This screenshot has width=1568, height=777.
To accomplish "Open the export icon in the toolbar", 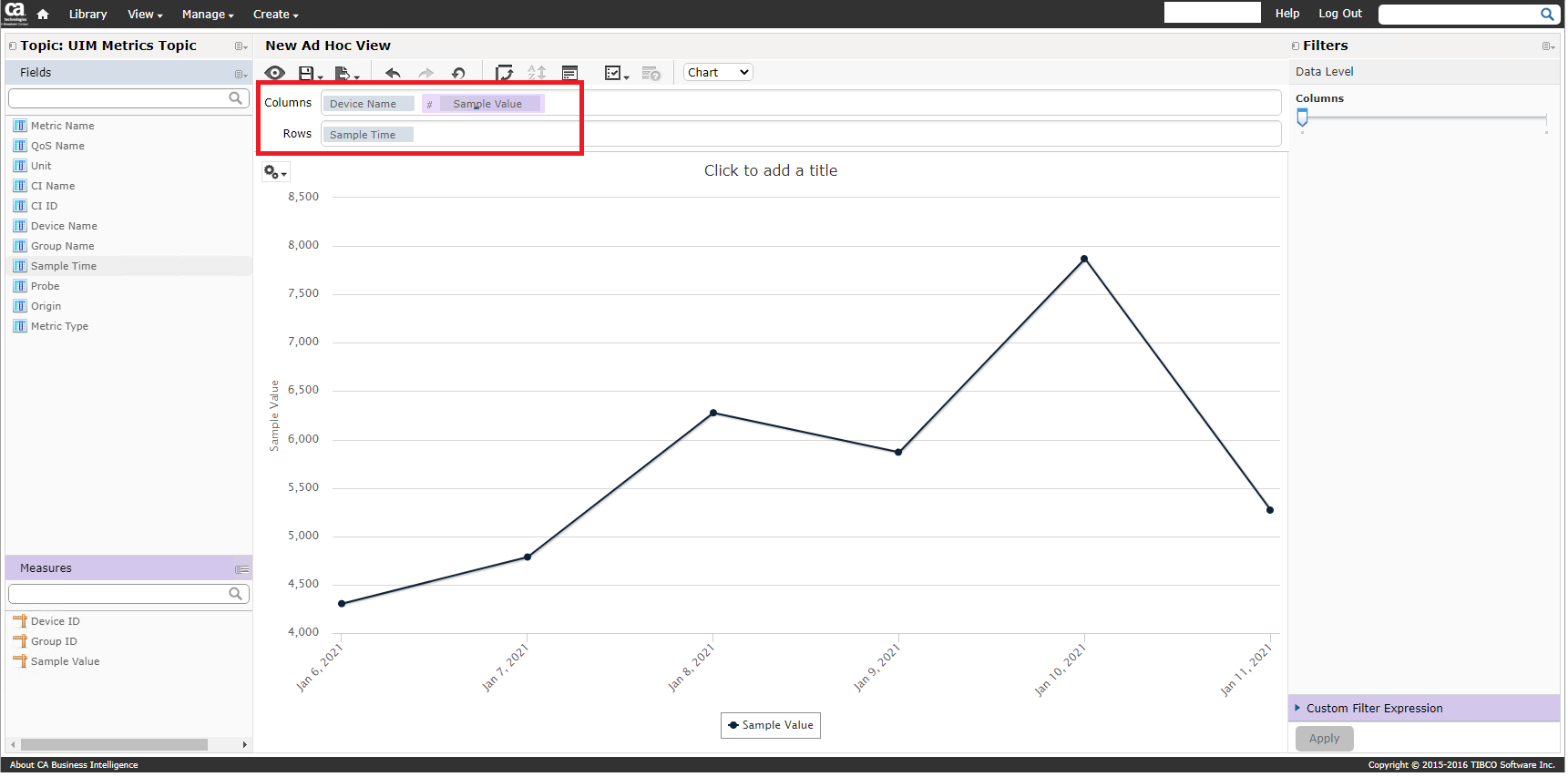I will pos(343,73).
